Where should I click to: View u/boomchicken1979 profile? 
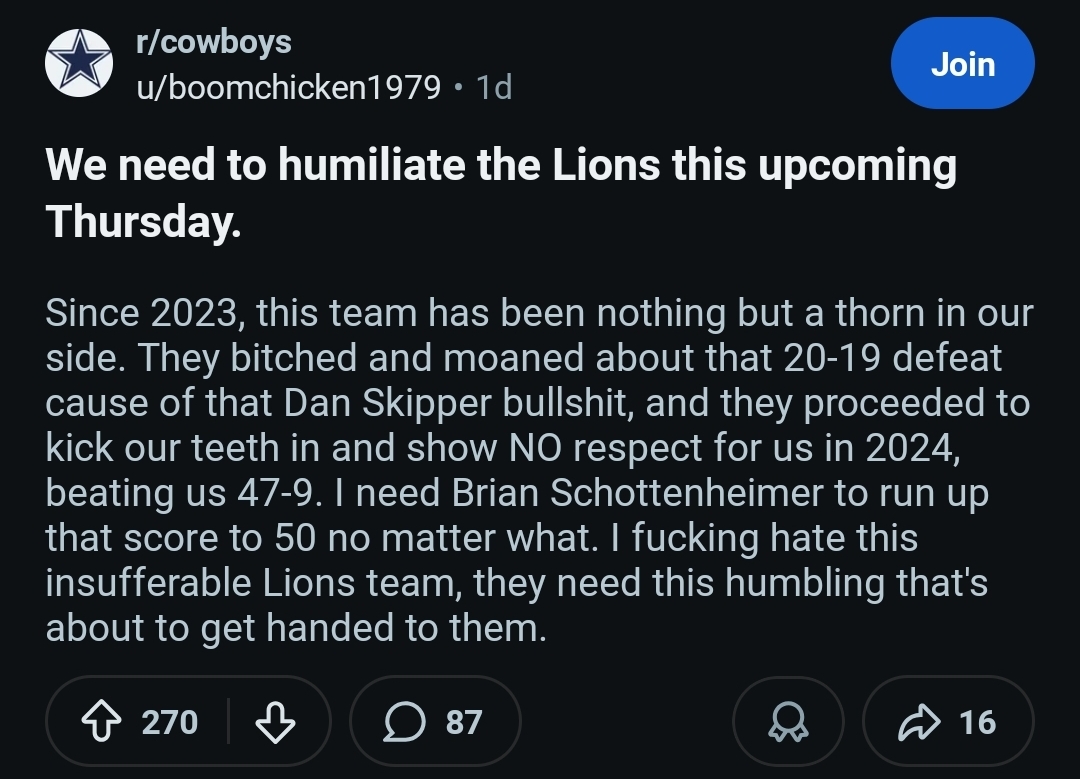coord(288,87)
